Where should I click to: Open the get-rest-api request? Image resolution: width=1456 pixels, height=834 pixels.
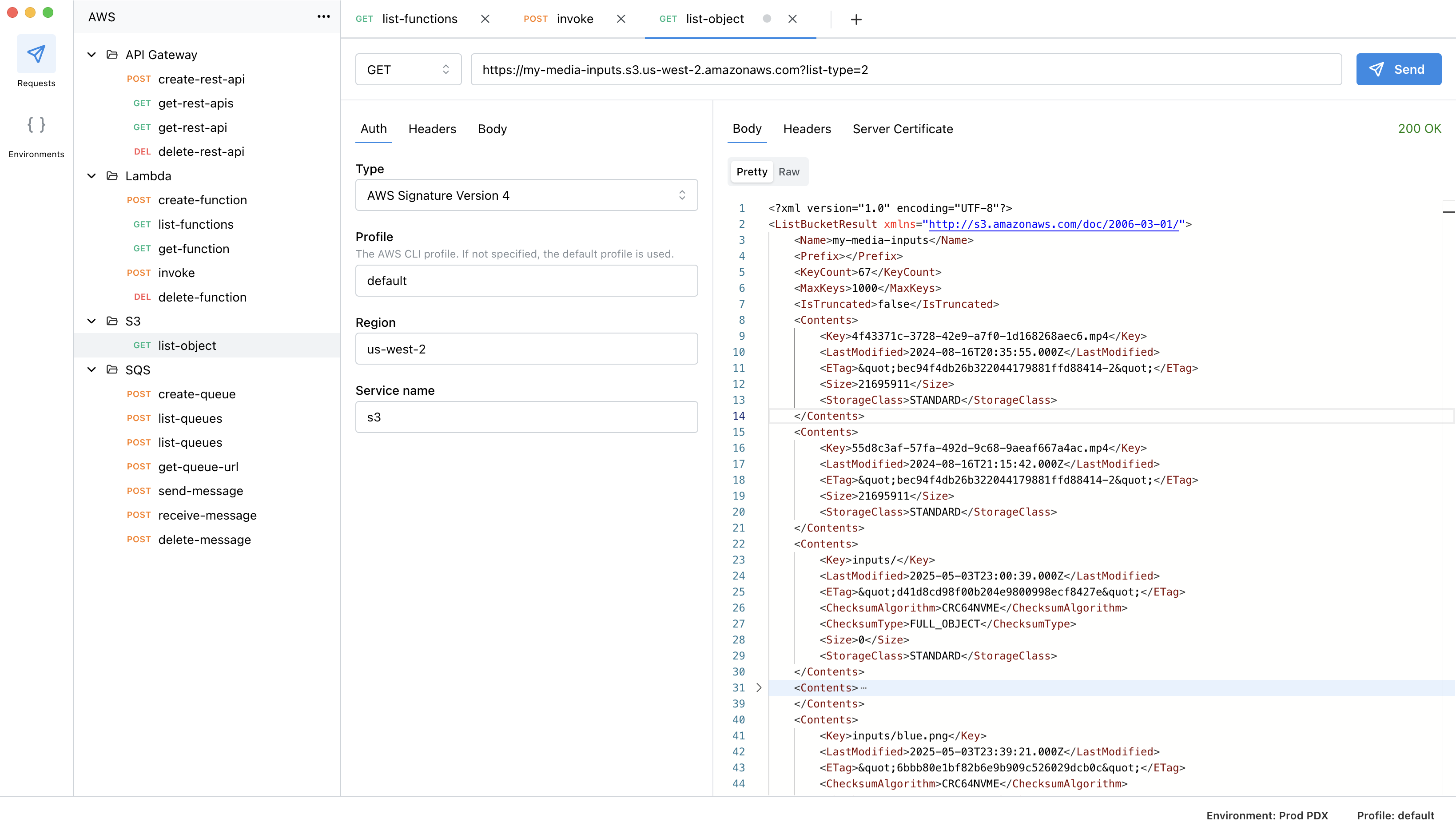pos(207,127)
